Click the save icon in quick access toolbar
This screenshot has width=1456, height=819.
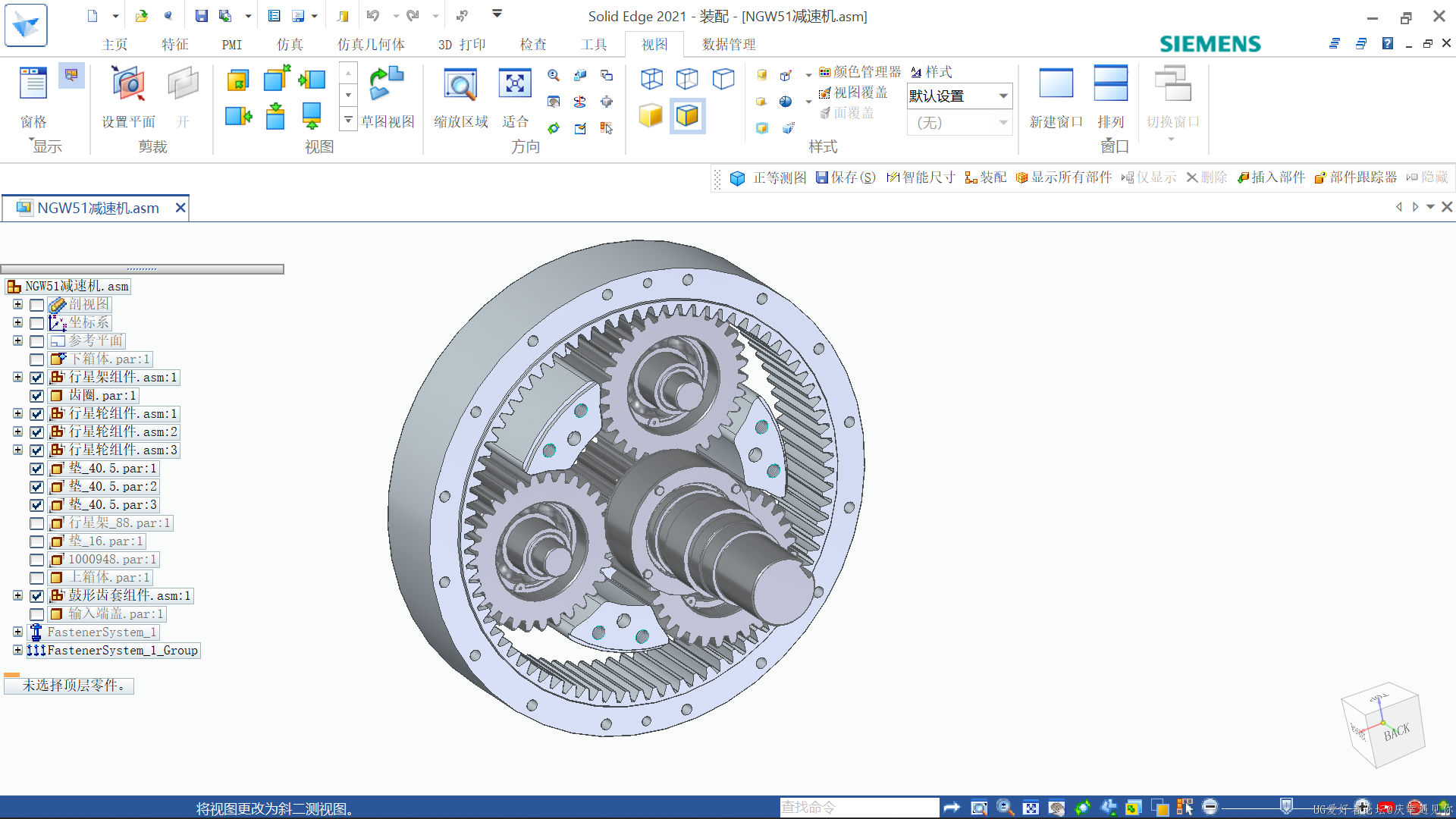click(x=201, y=15)
